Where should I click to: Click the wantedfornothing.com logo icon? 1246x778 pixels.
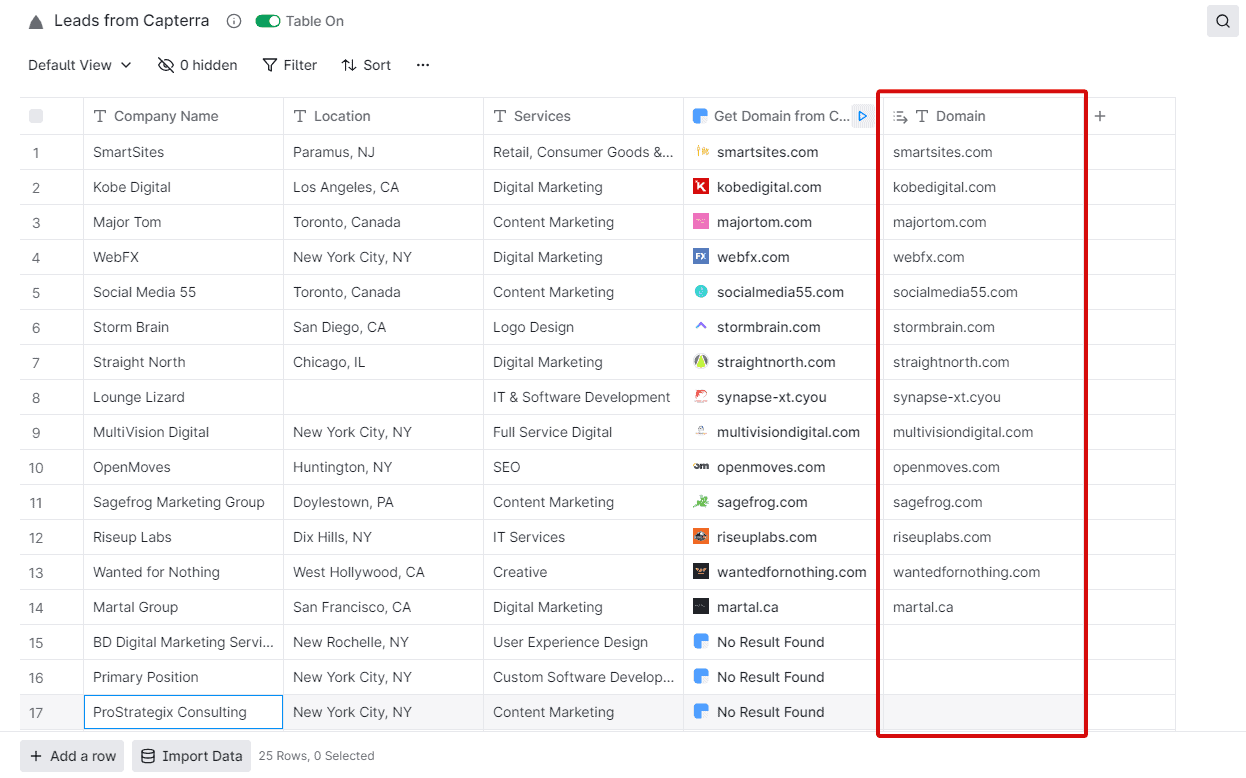point(701,572)
